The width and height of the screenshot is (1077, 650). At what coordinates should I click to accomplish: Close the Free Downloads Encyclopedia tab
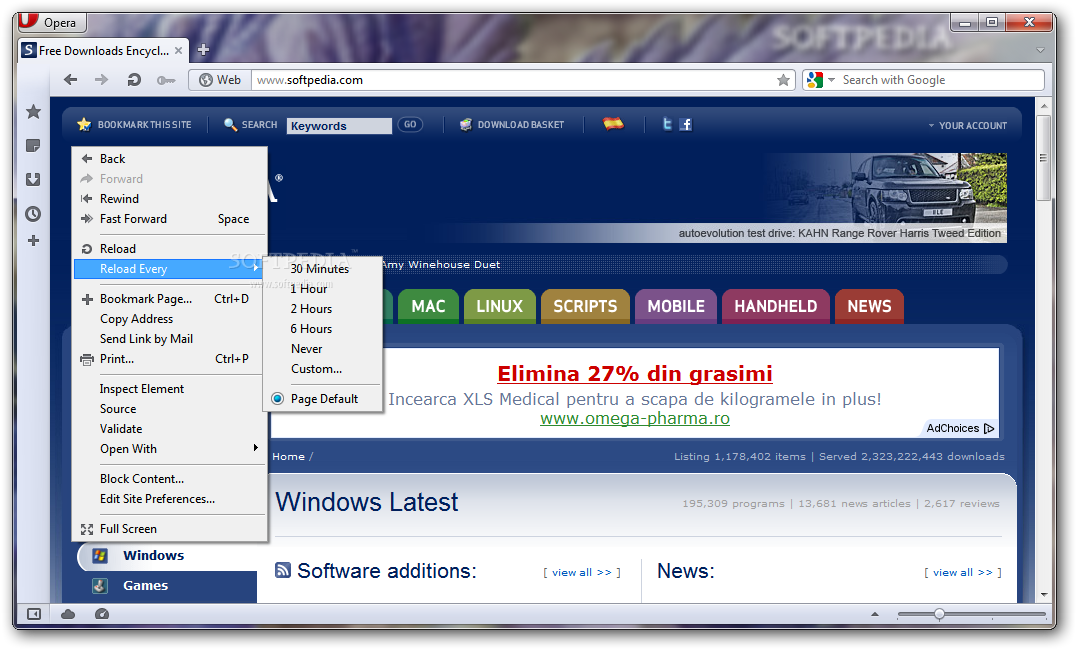[179, 50]
